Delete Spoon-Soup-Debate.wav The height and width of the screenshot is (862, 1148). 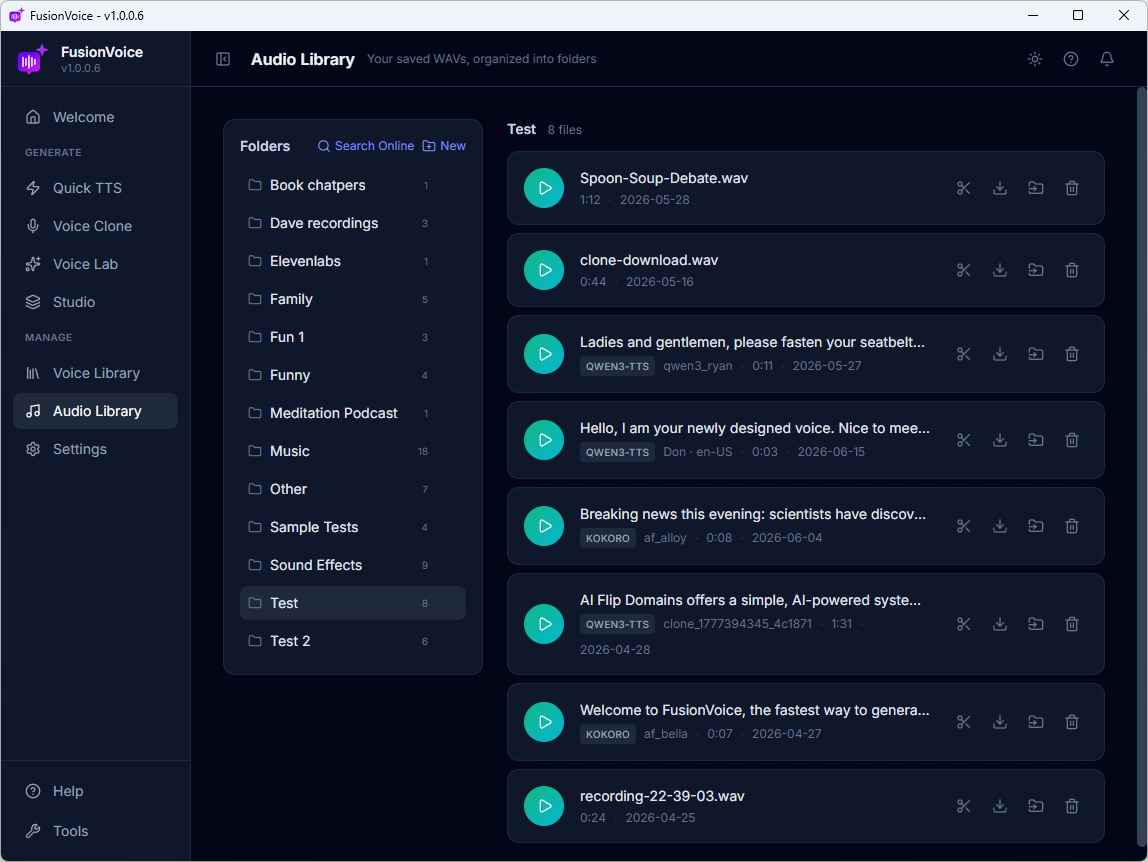(x=1072, y=188)
